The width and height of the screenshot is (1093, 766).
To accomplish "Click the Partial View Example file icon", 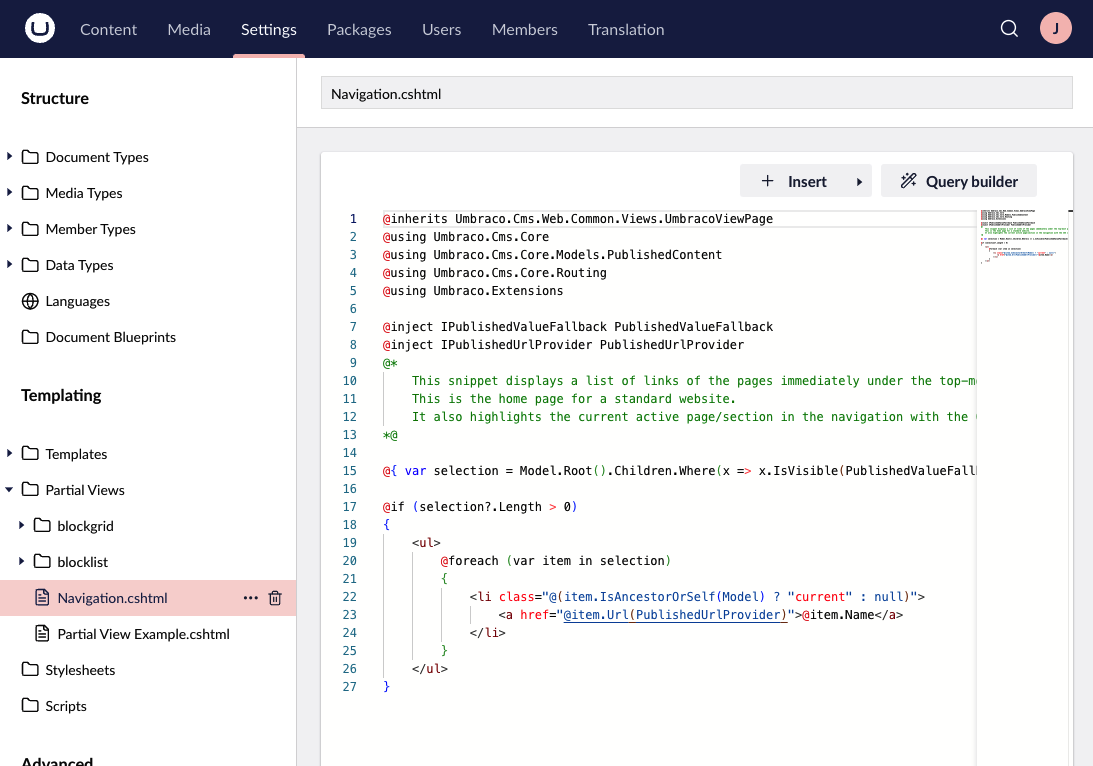I will click(42, 634).
